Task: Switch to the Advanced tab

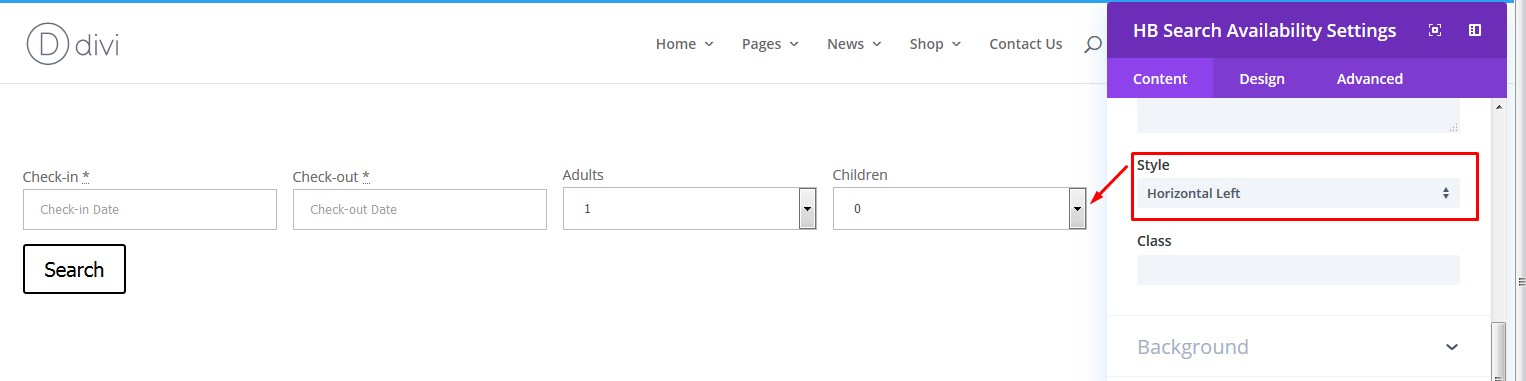Action: pos(1369,78)
